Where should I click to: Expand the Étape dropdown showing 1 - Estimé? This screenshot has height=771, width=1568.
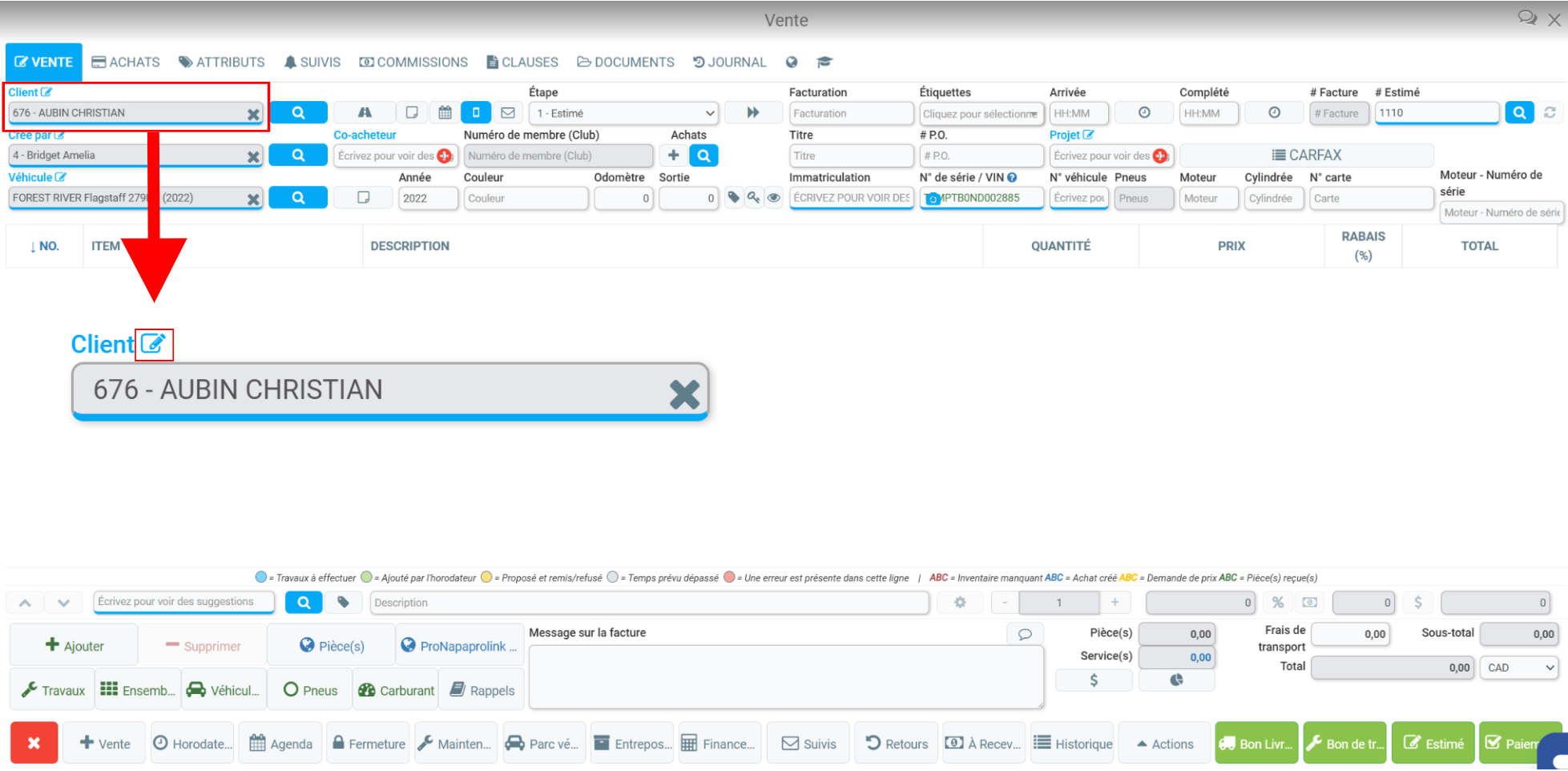tap(624, 113)
